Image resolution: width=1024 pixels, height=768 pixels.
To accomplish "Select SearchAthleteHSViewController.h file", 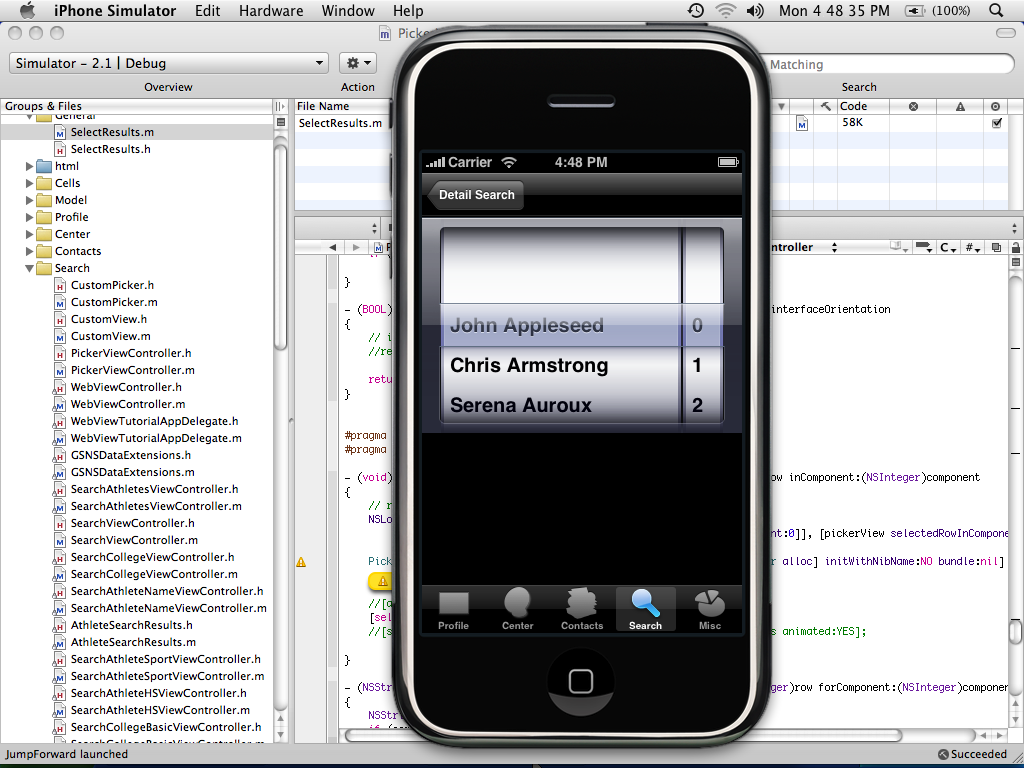I will tap(159, 693).
